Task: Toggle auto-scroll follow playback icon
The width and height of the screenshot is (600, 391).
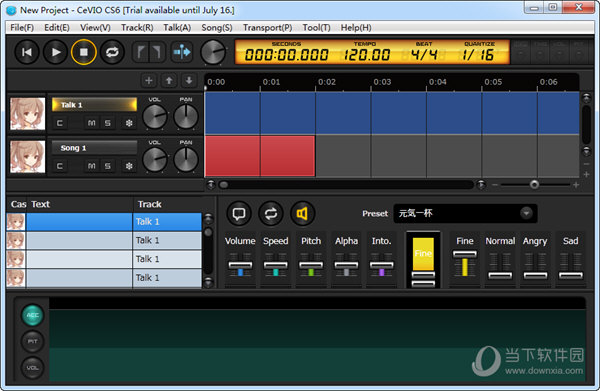Action: click(181, 52)
